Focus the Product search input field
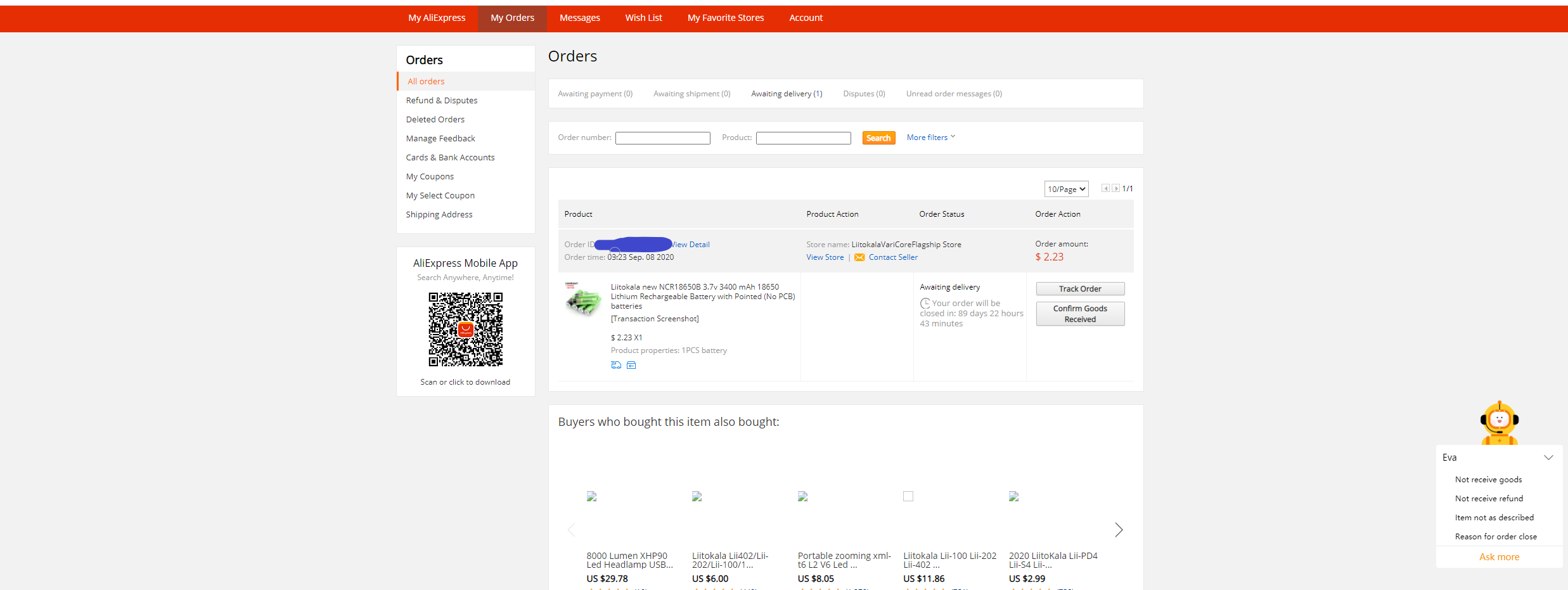The image size is (1568, 590). pyautogui.click(x=804, y=138)
